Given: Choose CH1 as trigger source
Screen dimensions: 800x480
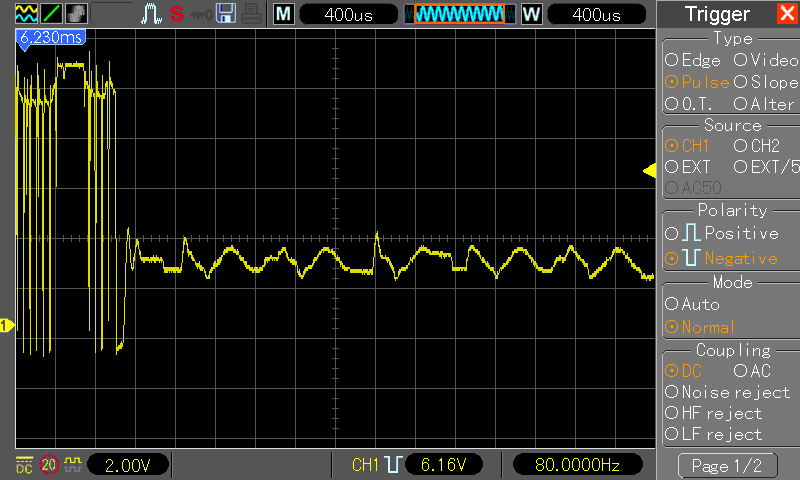Looking at the screenshot, I should pos(687,146).
